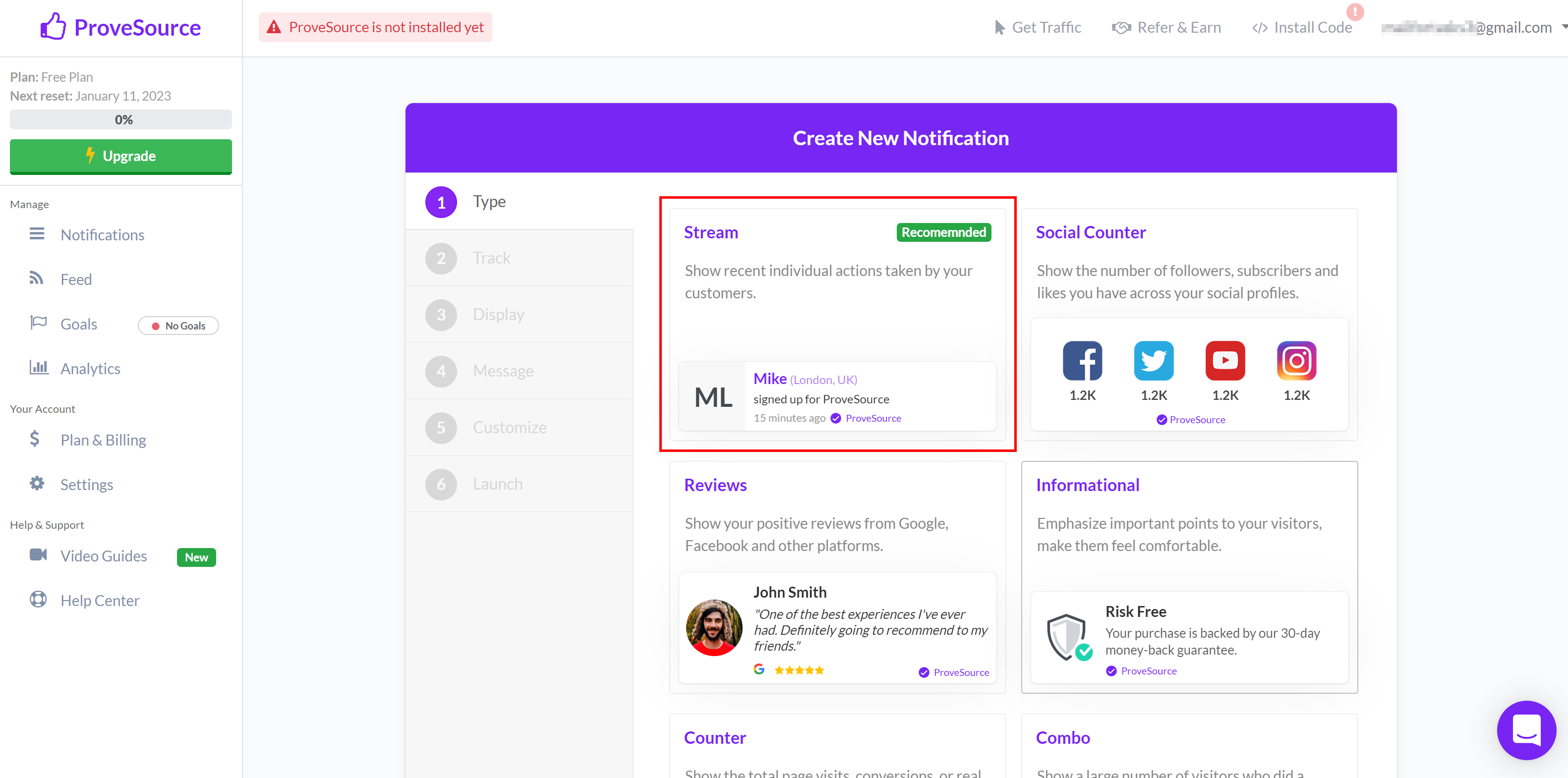
Task: Click the five-star rating in Reviews preview
Action: click(799, 670)
